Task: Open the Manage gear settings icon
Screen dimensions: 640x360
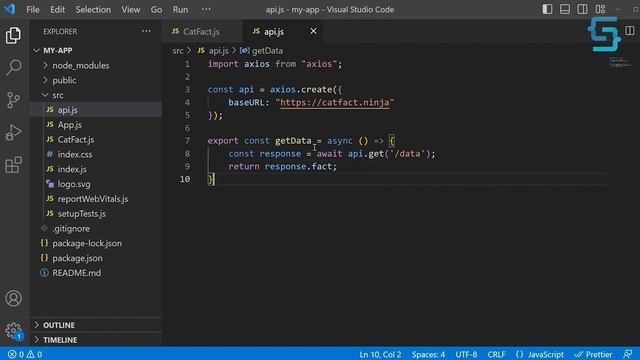Action: point(13,331)
